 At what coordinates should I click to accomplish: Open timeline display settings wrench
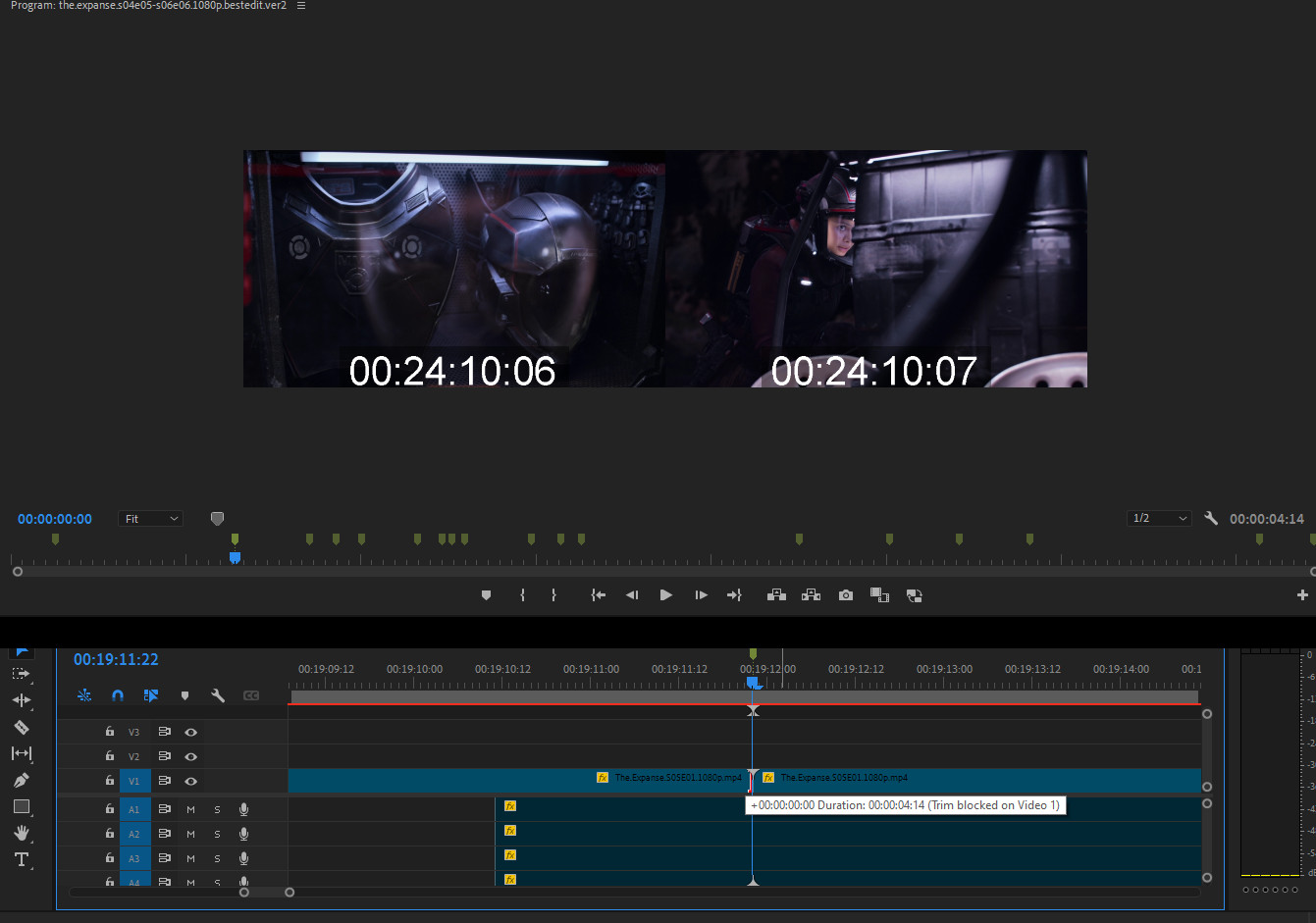point(218,695)
